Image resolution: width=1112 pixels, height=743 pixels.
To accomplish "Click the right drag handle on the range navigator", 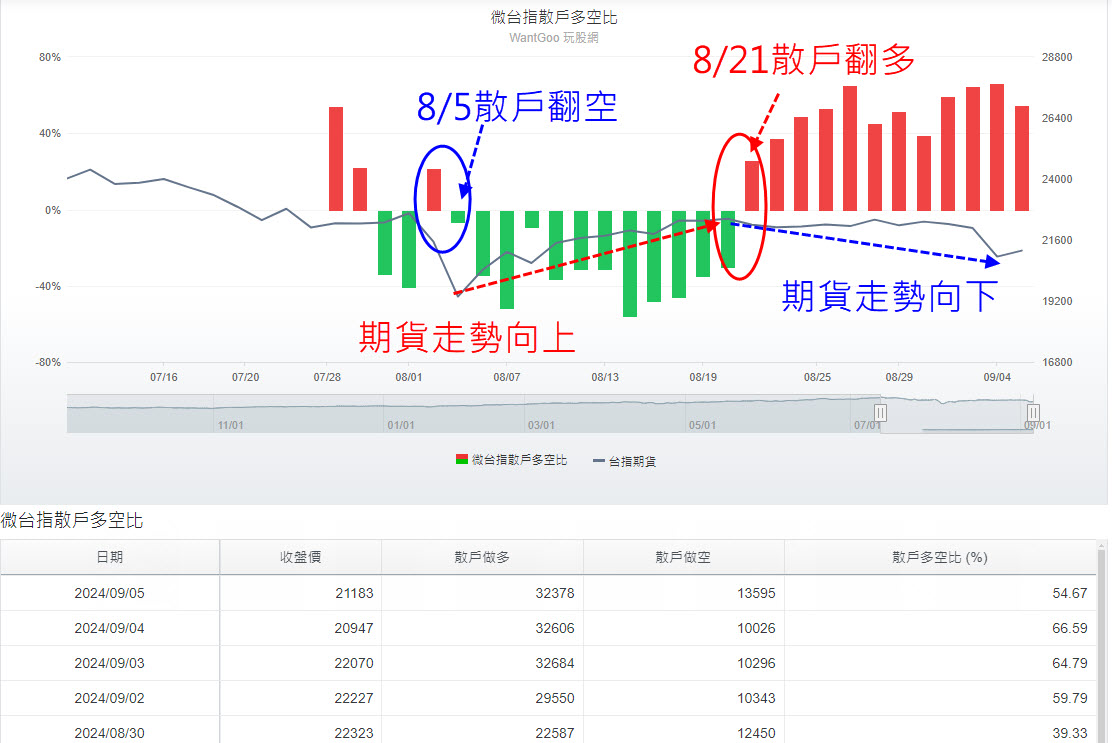I will point(1033,412).
